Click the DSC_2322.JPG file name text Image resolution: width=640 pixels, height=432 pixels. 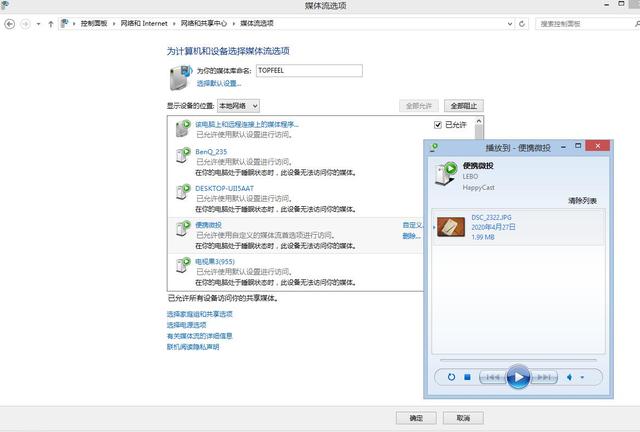[x=491, y=218]
